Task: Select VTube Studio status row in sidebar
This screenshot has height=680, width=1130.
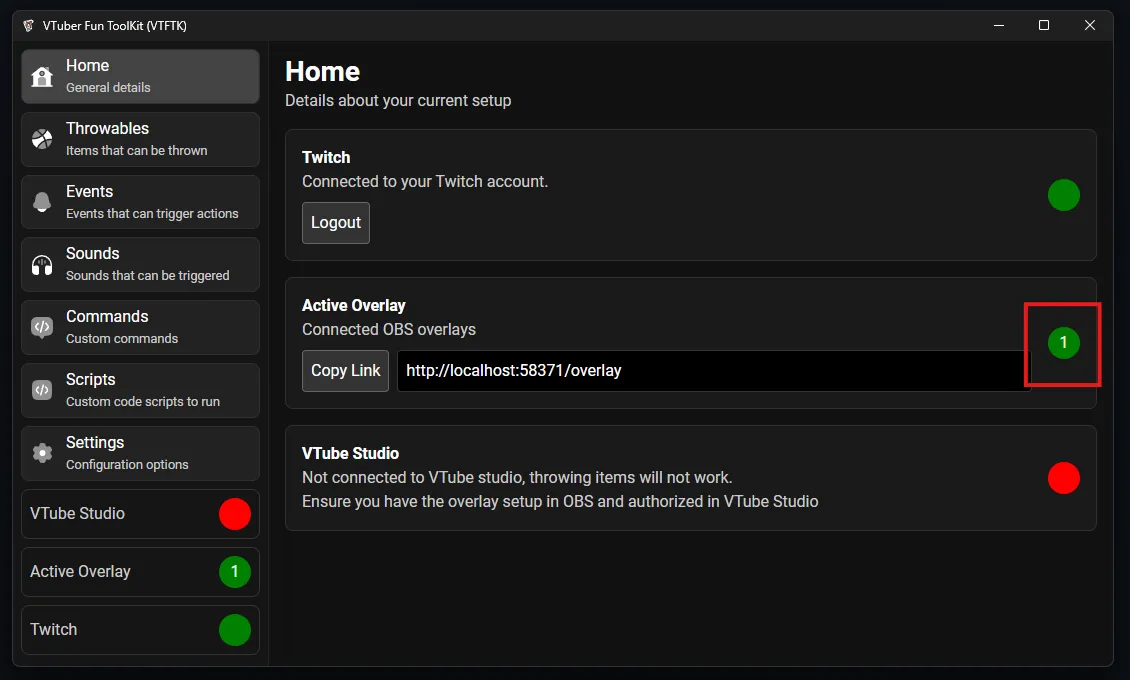Action: click(140, 514)
